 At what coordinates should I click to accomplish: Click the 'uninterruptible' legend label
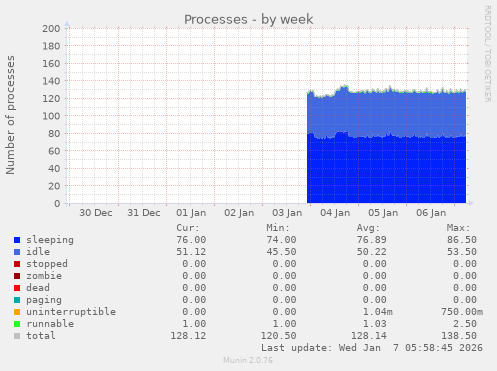(71, 312)
